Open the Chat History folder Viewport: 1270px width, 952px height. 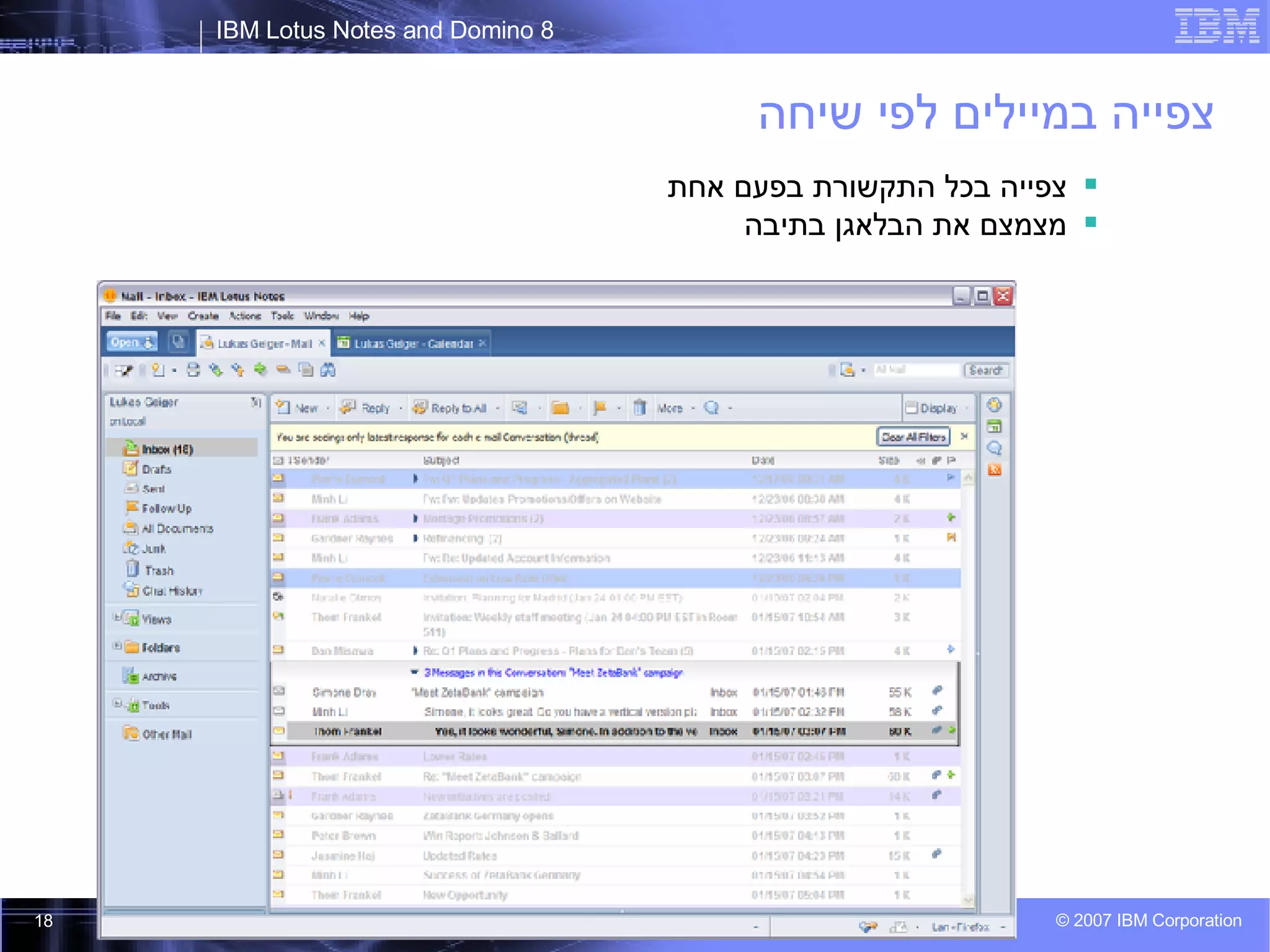click(164, 591)
